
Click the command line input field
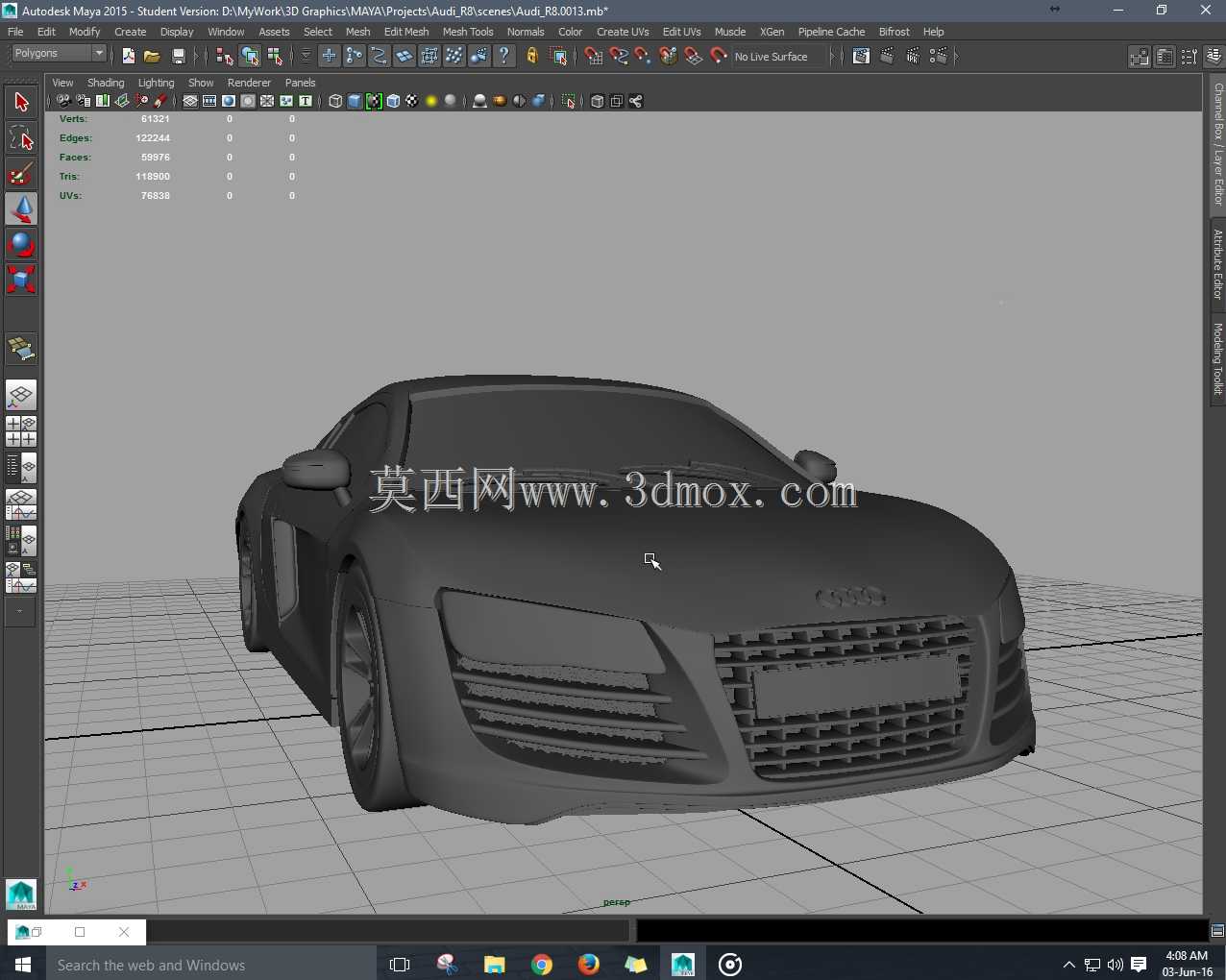coord(388,930)
